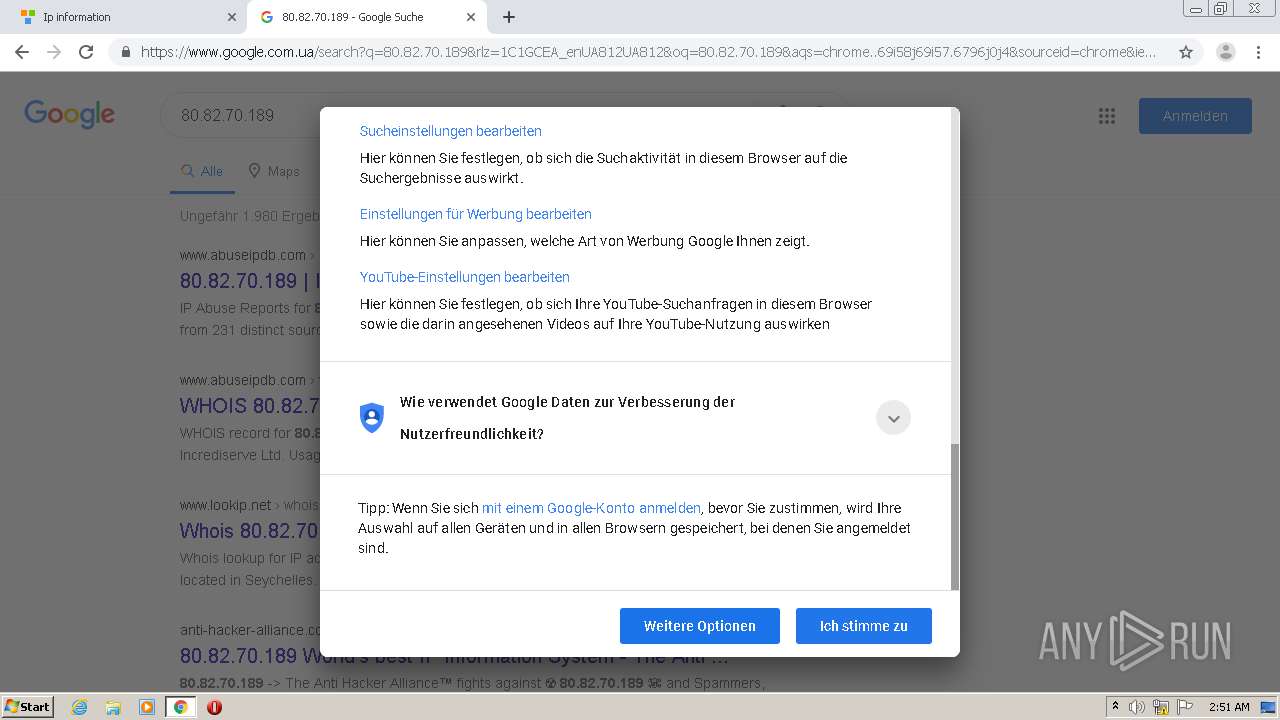
Task: Open the Google apps grid icon
Action: [x=1106, y=116]
